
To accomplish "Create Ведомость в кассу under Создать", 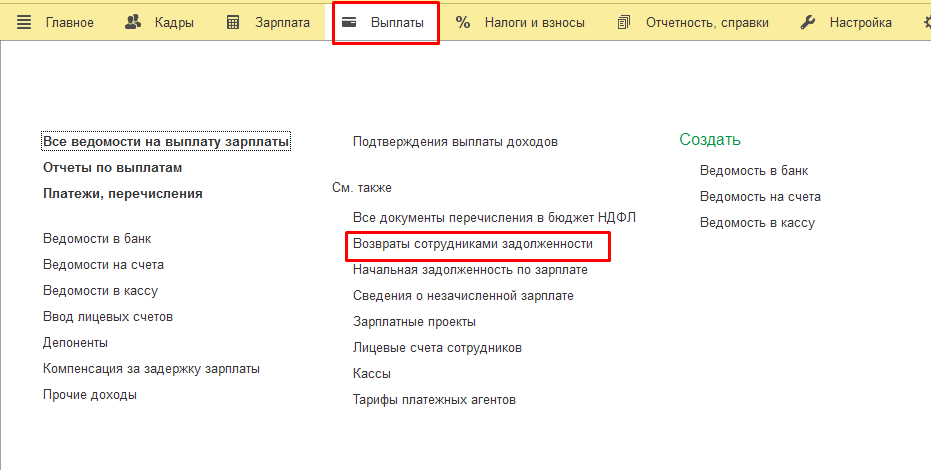I will point(757,223).
